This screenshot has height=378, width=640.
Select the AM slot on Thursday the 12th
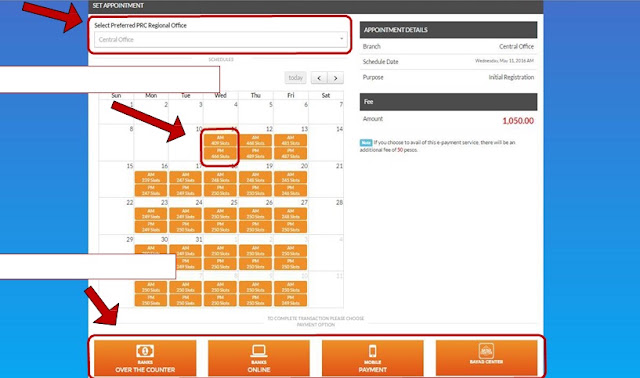(256, 140)
